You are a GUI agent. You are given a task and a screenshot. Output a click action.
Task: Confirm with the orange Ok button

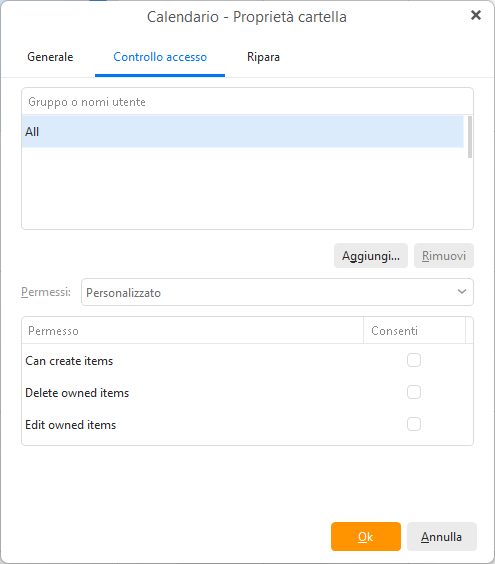(366, 537)
